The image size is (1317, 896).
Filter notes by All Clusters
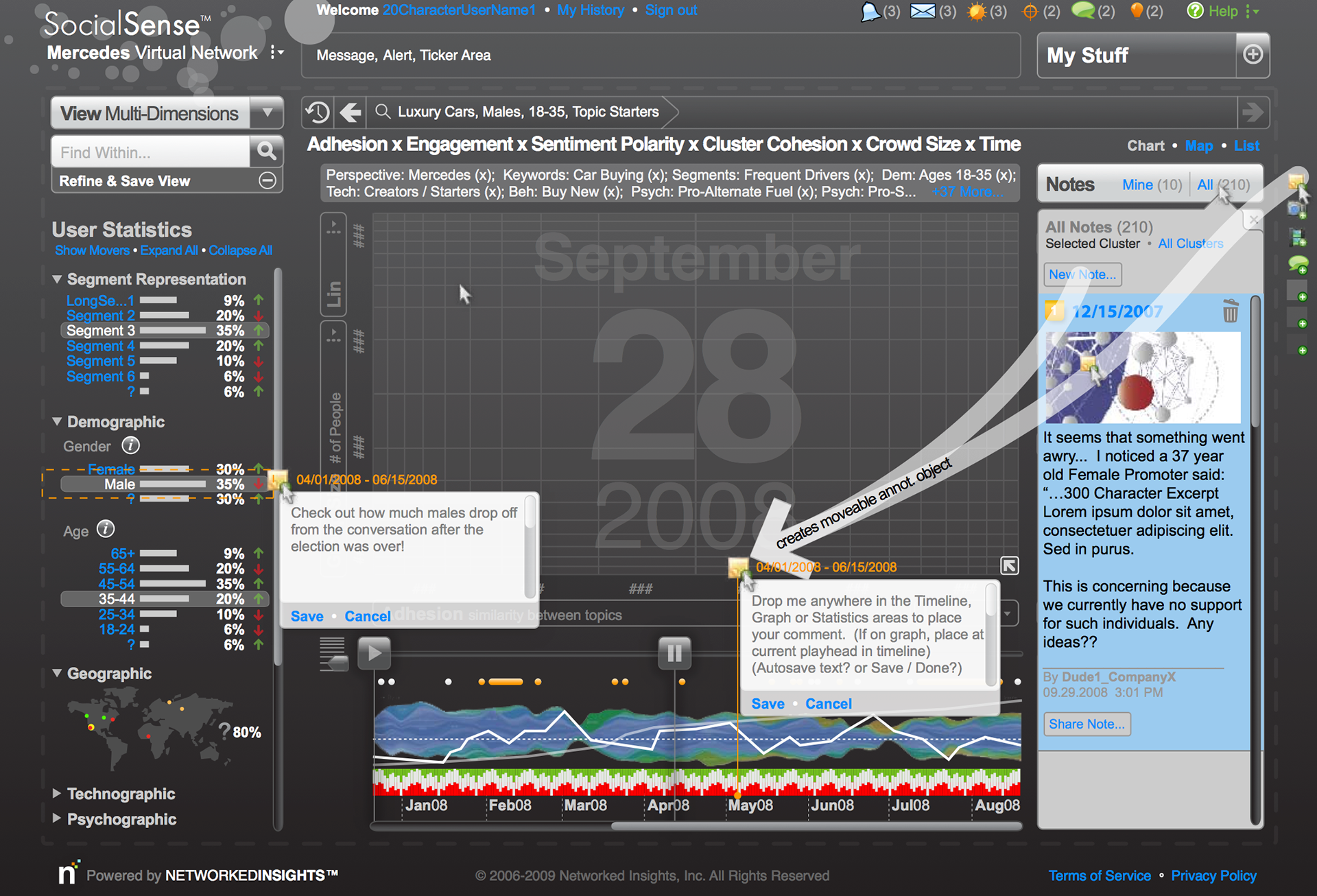tap(1190, 244)
